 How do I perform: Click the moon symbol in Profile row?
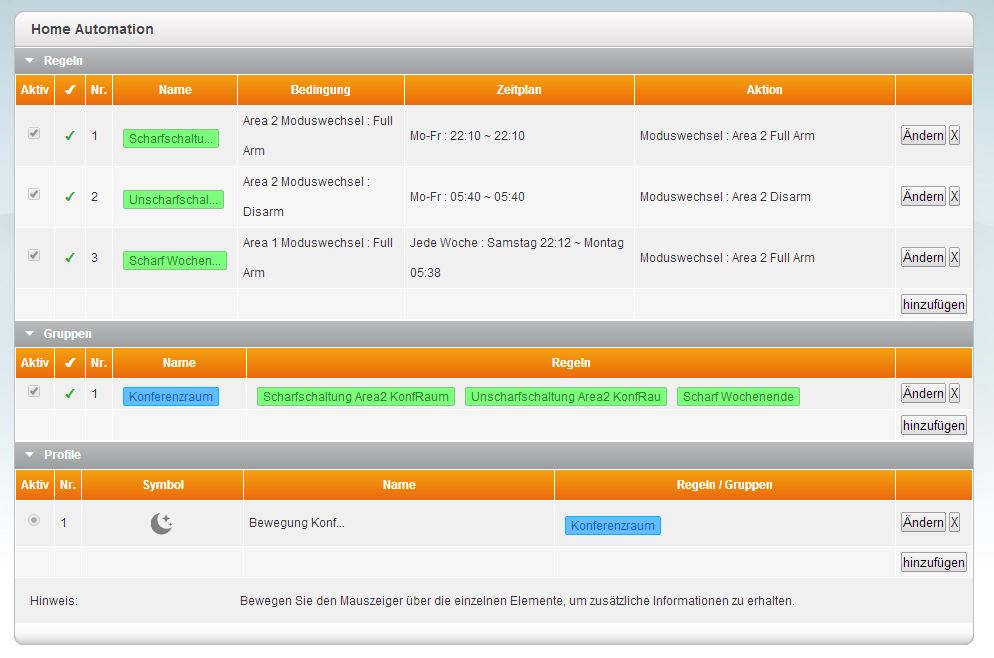coord(162,523)
